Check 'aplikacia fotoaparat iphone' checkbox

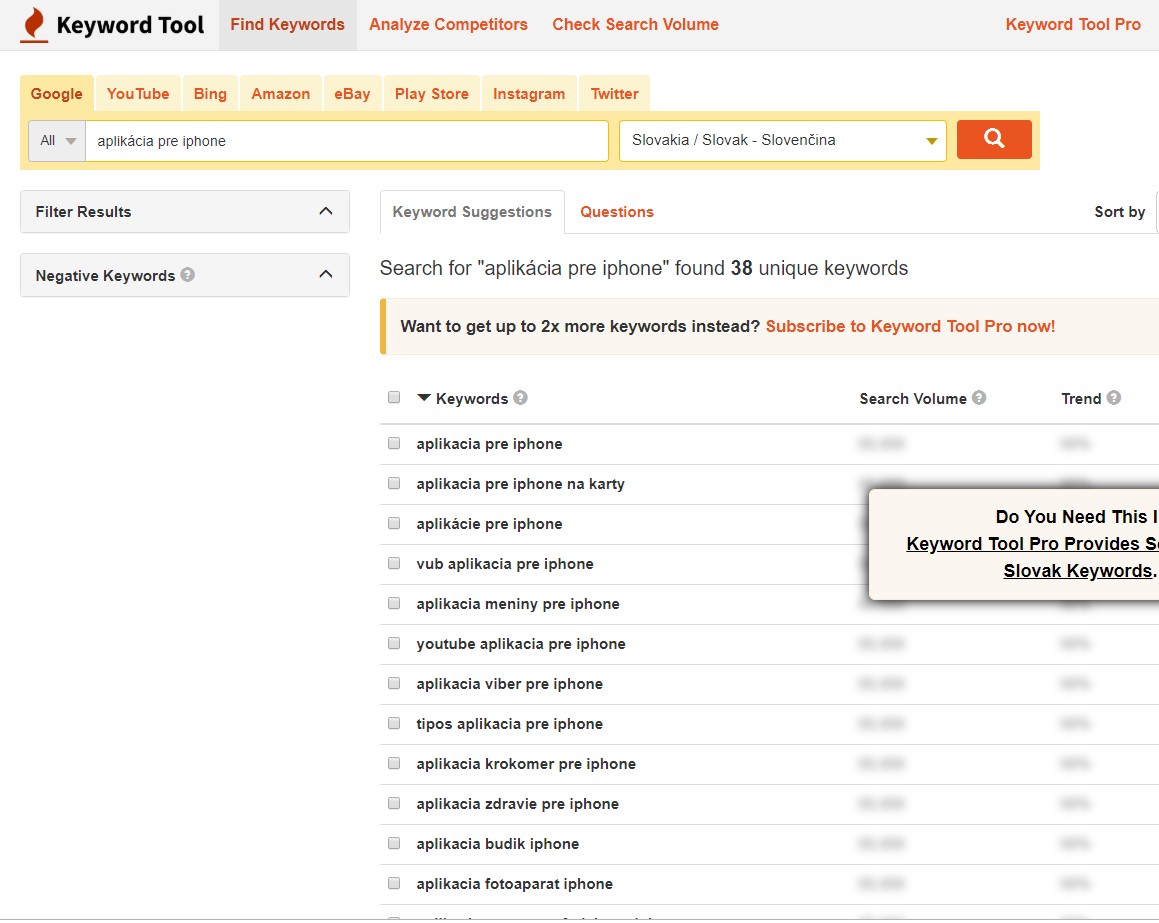(394, 883)
